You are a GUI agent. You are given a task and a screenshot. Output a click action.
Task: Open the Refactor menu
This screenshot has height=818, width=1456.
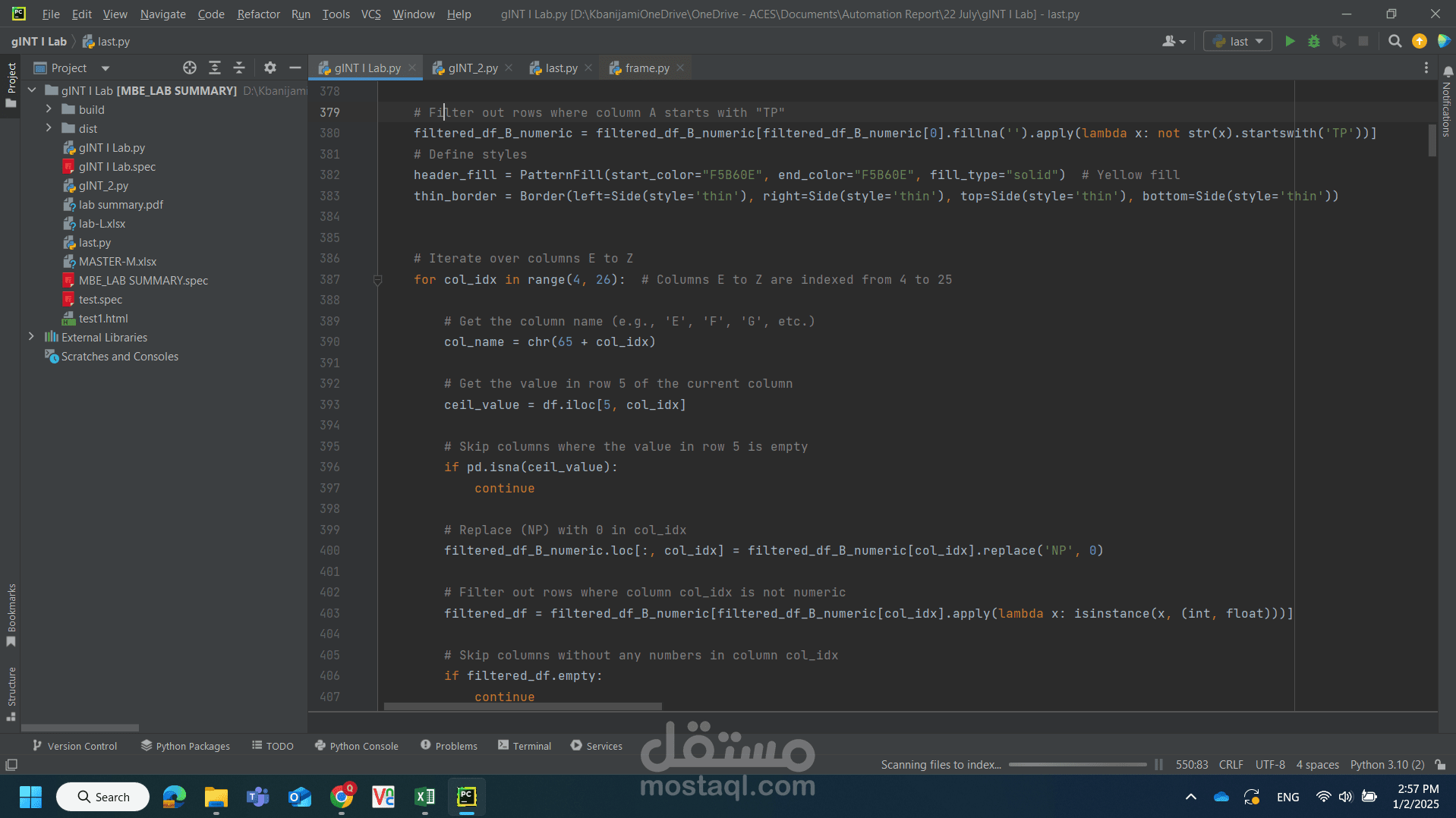[x=258, y=14]
